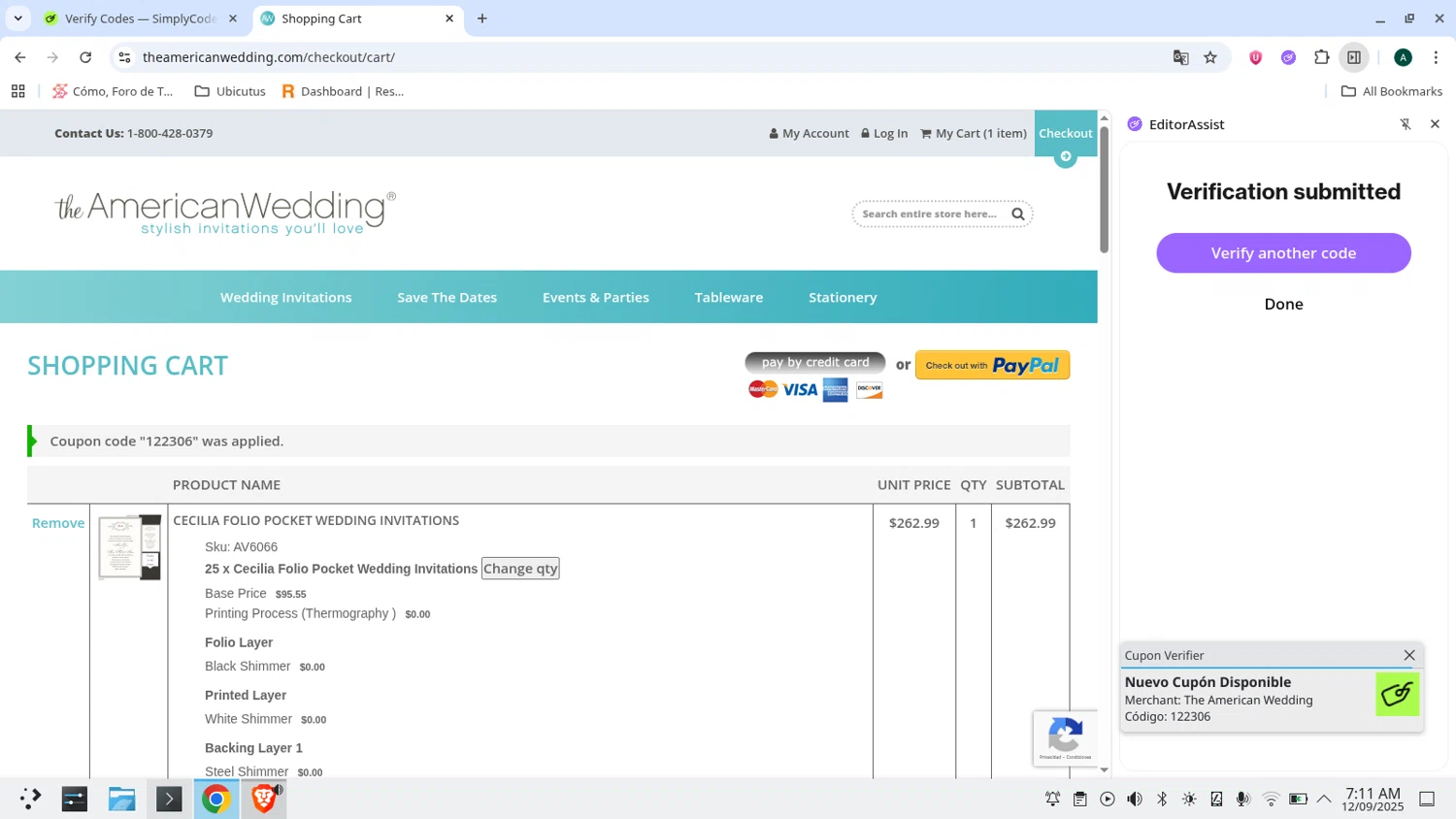Open the uBlock shield extension
This screenshot has width=1456, height=819.
tap(1255, 57)
